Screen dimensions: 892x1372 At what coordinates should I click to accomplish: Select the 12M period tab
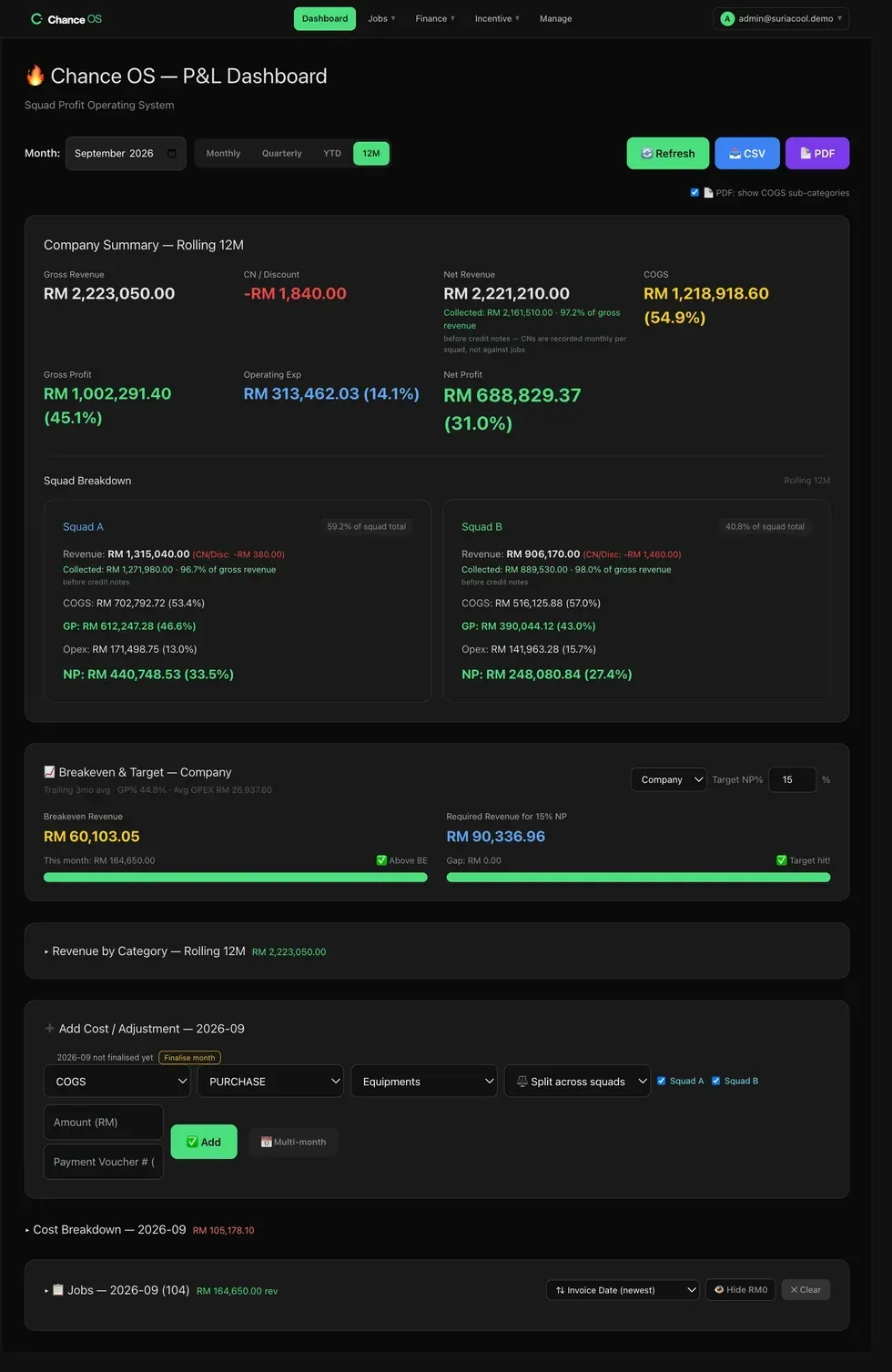[x=371, y=154]
